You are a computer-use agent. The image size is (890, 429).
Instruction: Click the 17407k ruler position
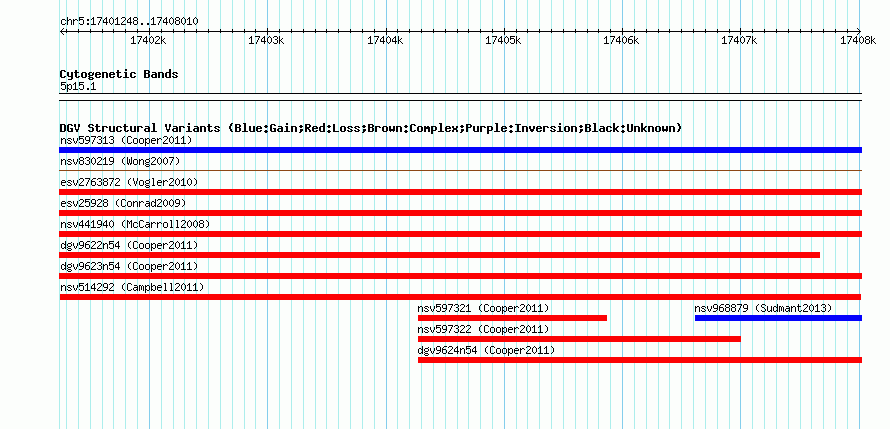(740, 40)
